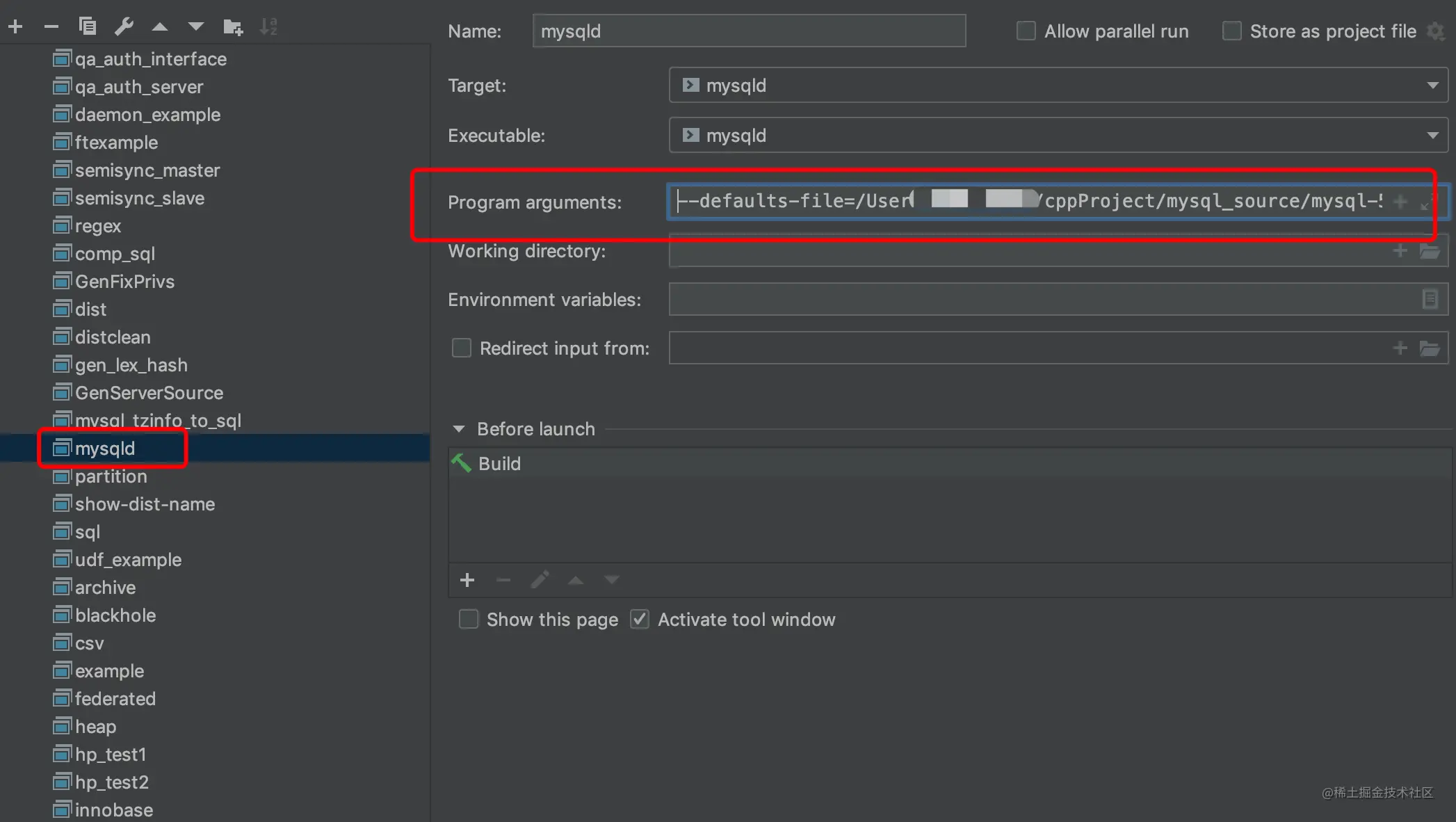Move the selected configuration up in the list
1456x822 pixels.
(x=160, y=27)
